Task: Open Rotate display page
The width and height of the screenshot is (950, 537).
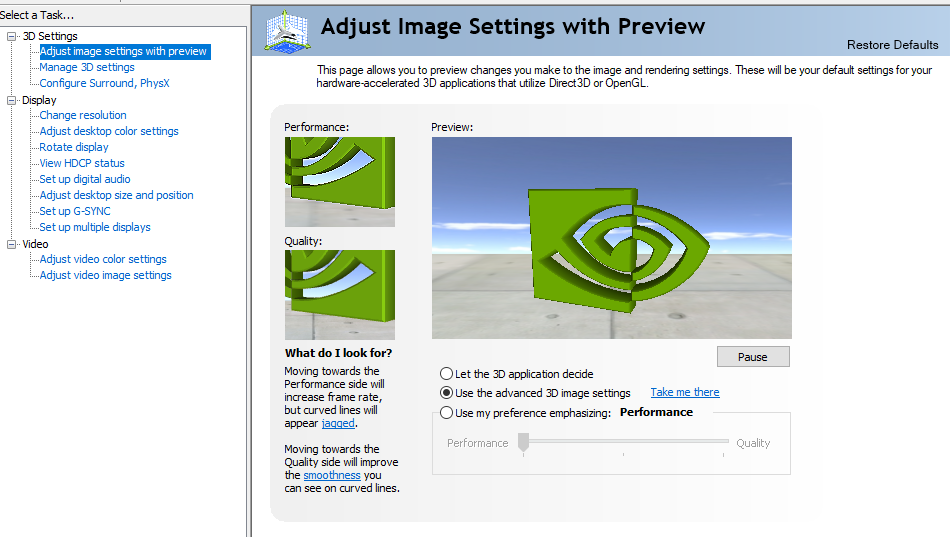Action: [74, 147]
